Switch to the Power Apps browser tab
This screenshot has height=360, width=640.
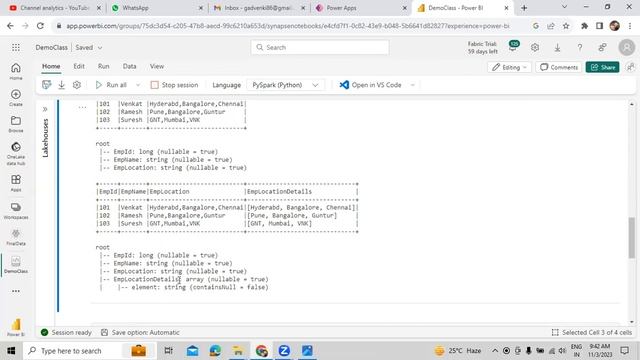[x=361, y=8]
